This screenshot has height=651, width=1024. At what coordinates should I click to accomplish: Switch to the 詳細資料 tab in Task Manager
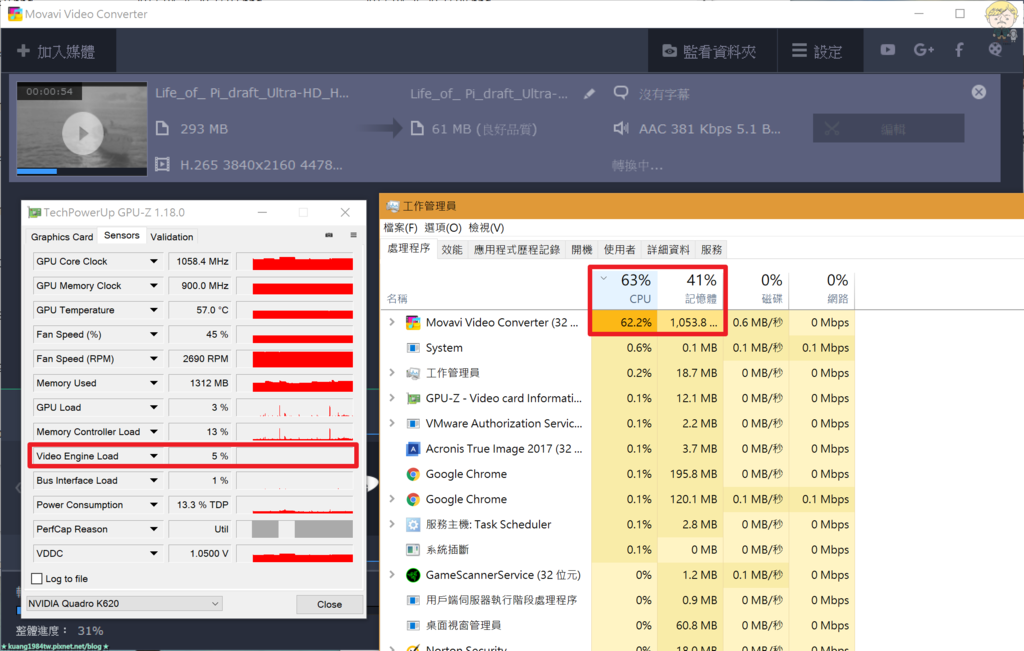coord(668,249)
